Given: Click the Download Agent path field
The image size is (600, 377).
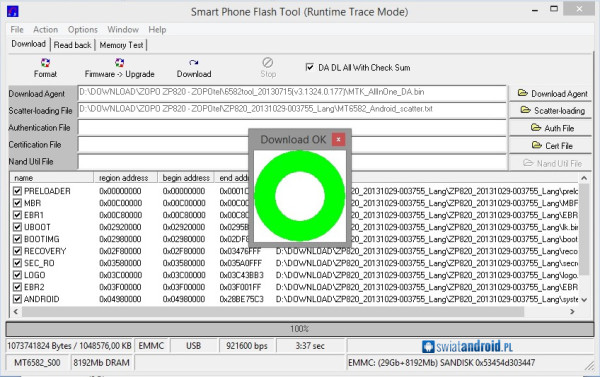Looking at the screenshot, I should click(x=292, y=93).
